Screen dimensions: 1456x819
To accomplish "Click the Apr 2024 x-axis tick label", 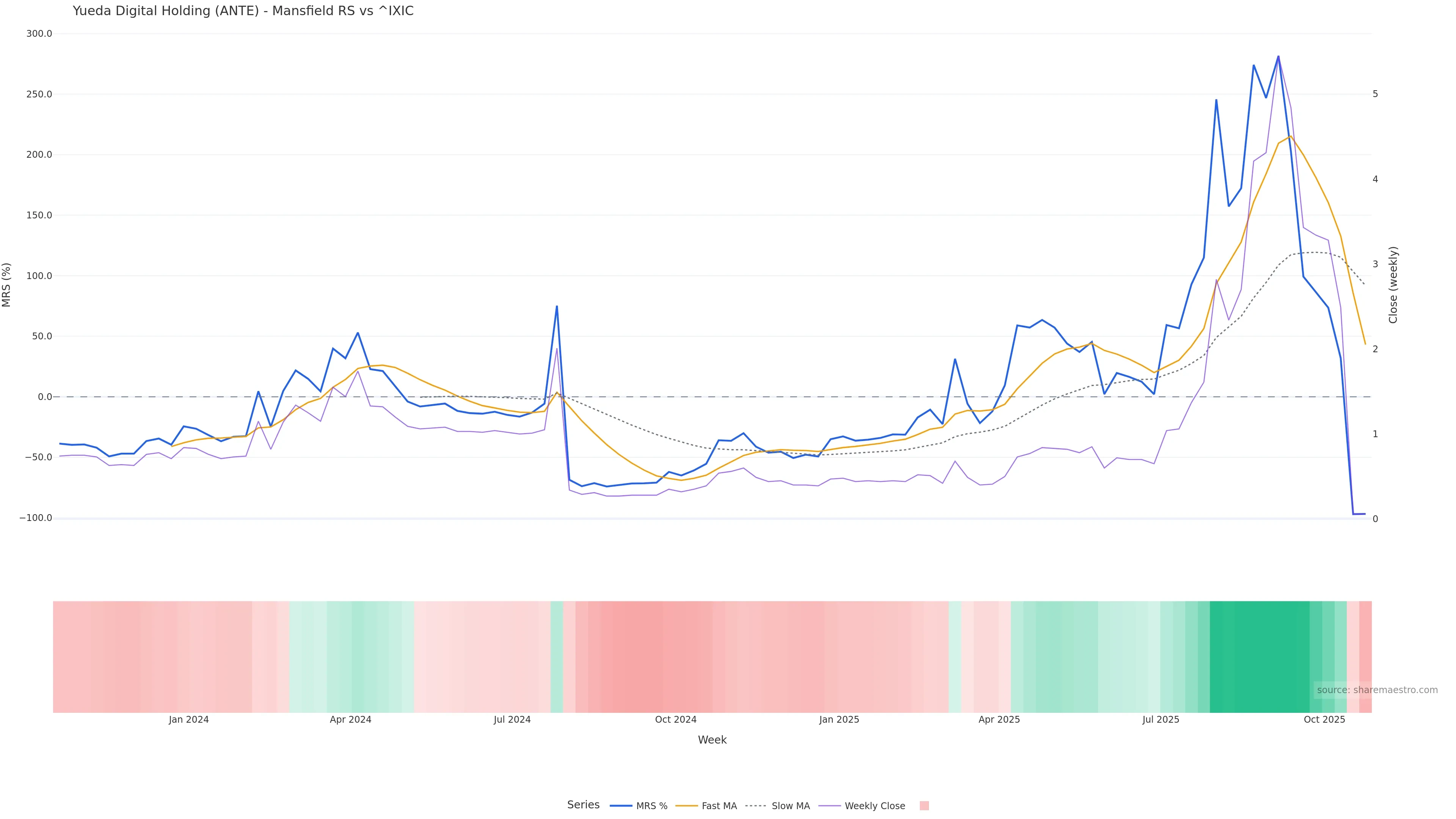I will pyautogui.click(x=350, y=720).
